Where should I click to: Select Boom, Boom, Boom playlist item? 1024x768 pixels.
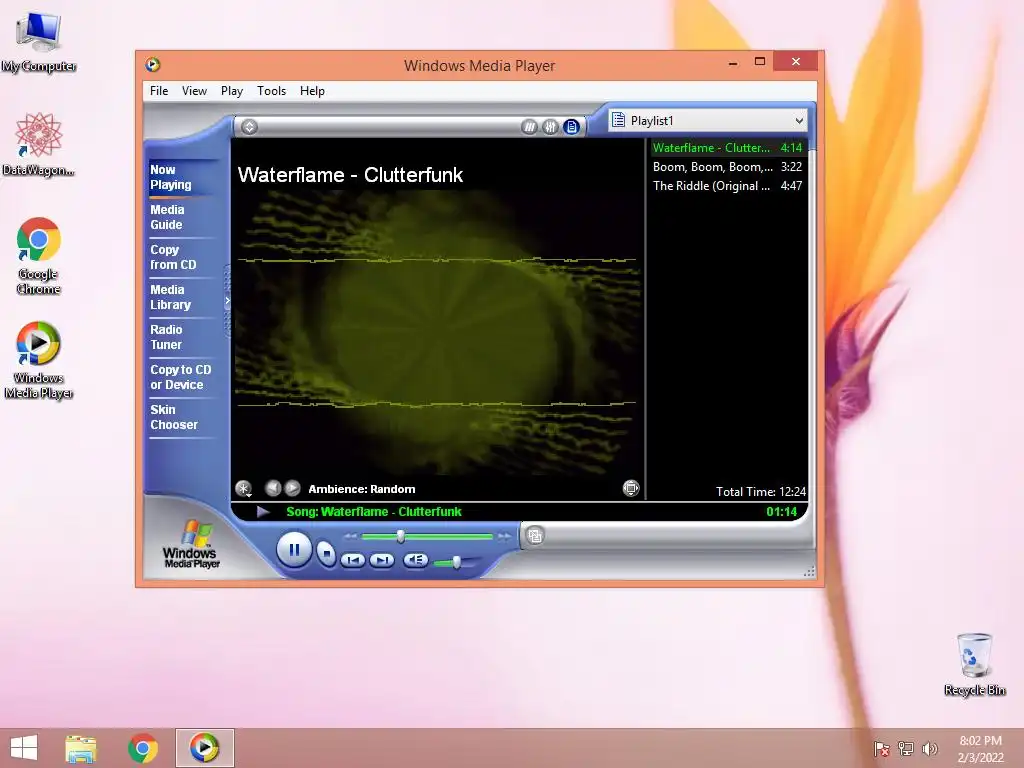click(x=727, y=167)
